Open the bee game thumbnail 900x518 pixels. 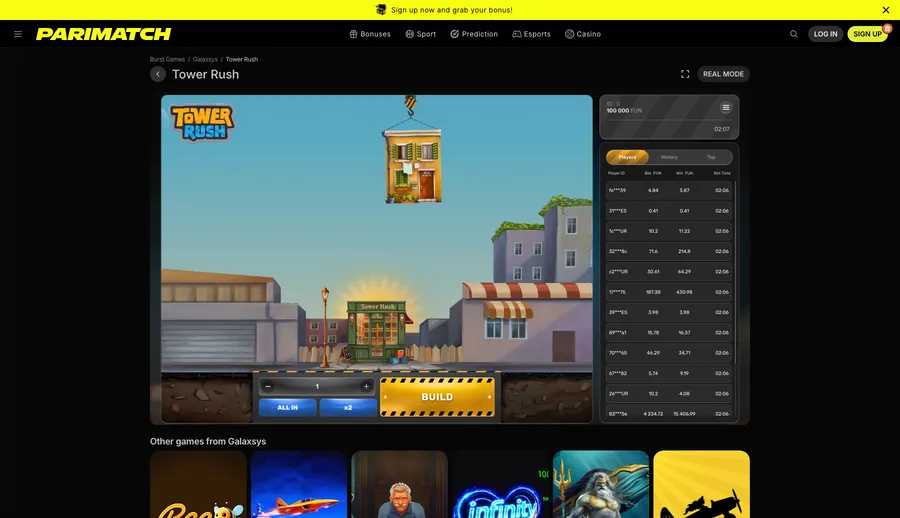pos(198,484)
